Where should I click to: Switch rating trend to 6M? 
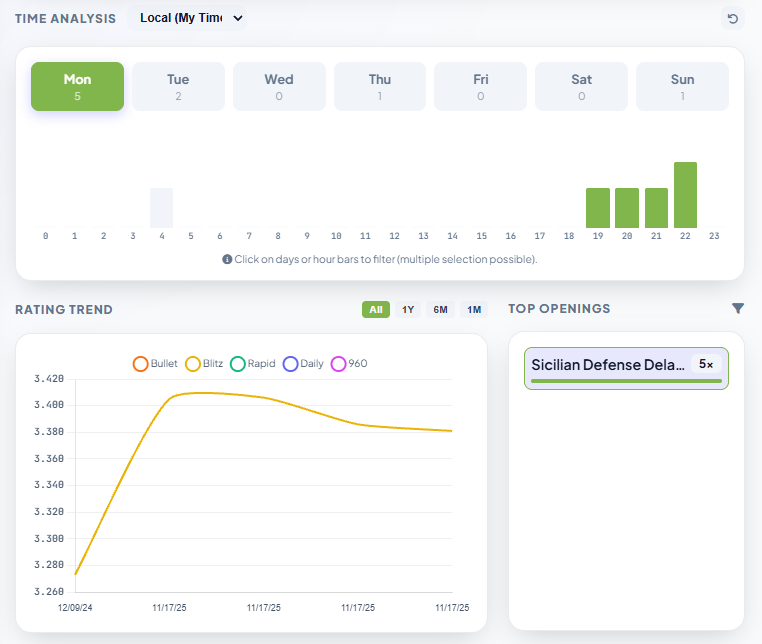(x=441, y=310)
